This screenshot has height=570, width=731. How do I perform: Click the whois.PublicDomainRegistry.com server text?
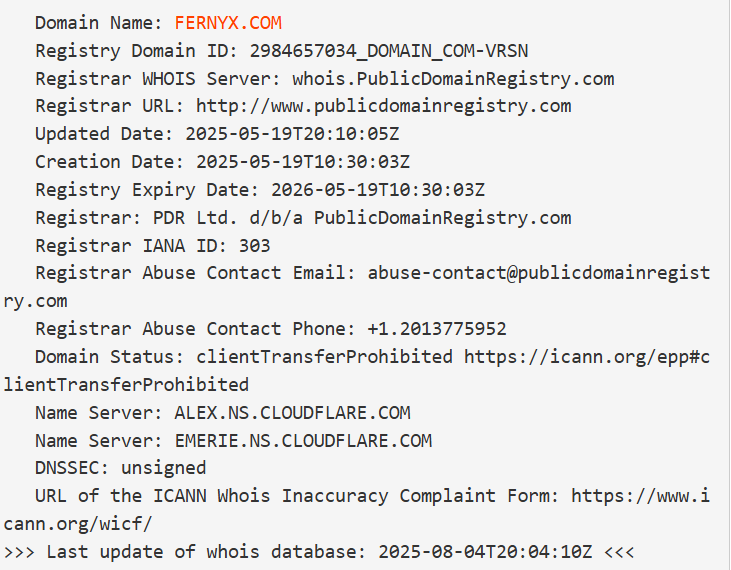[x=453, y=78]
